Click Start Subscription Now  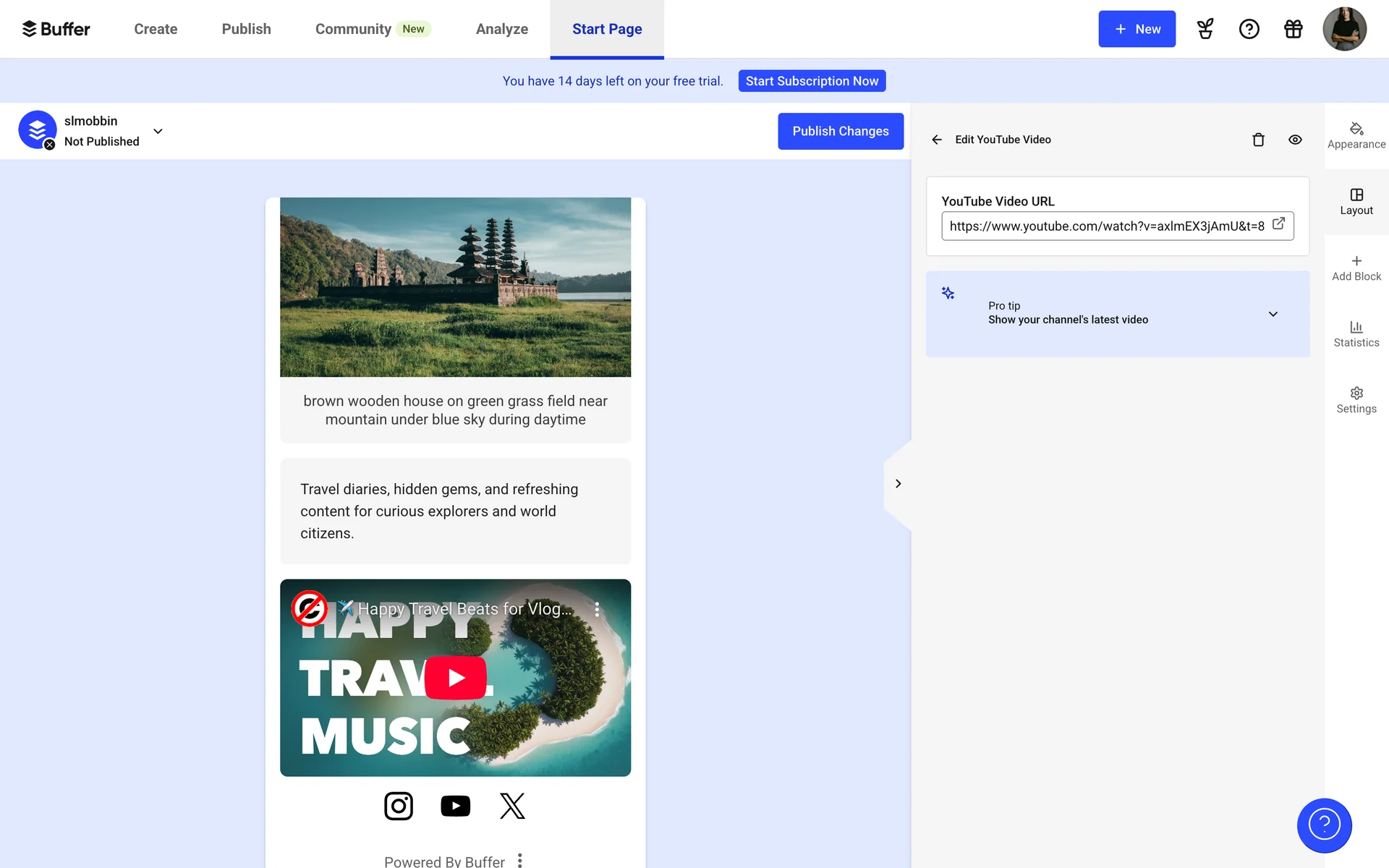[811, 81]
